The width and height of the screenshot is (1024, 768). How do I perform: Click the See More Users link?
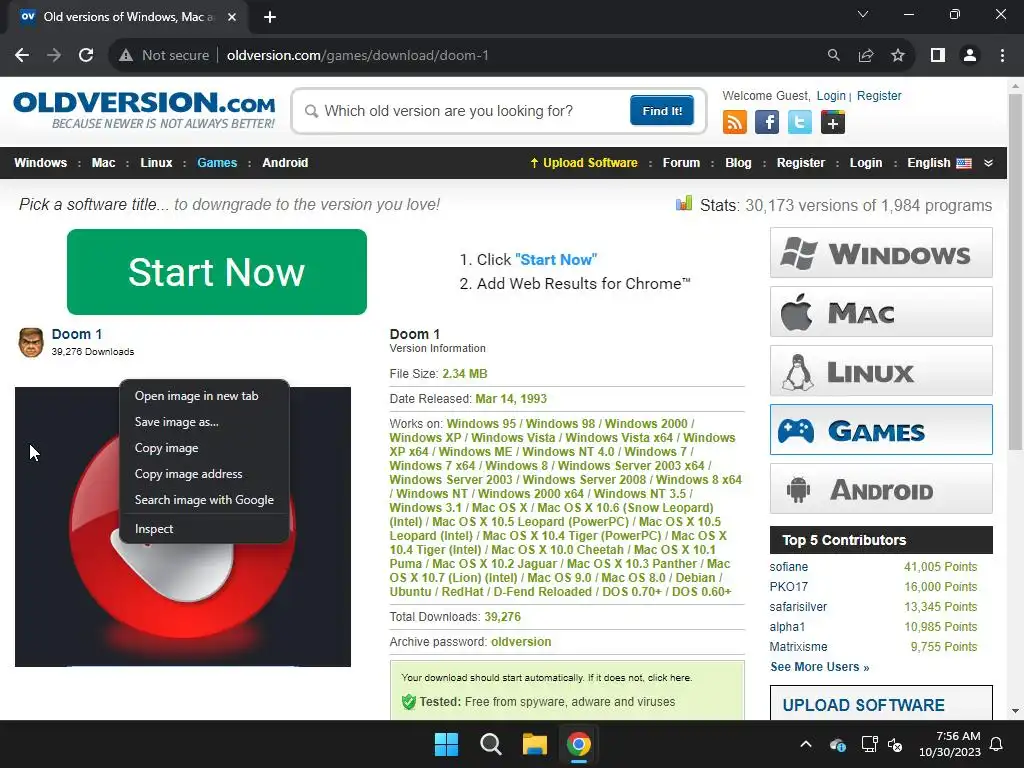820,667
